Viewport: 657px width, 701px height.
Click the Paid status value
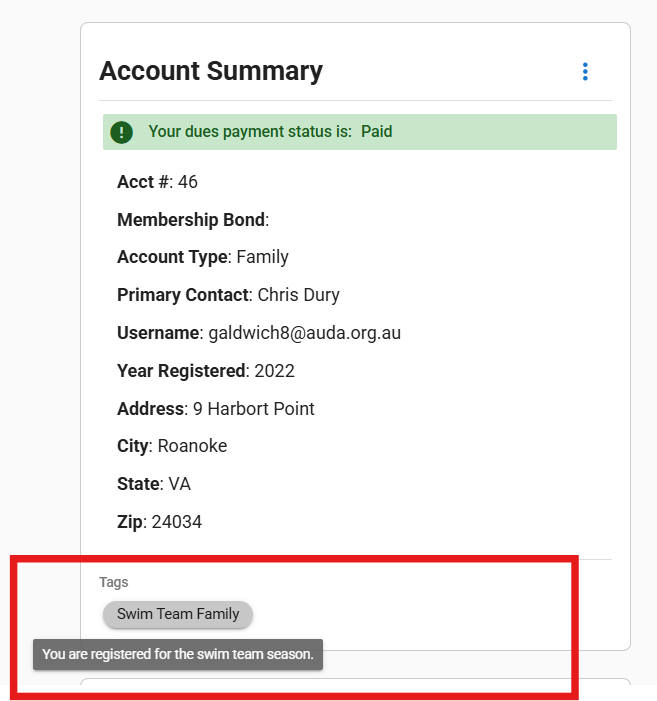[x=377, y=132]
